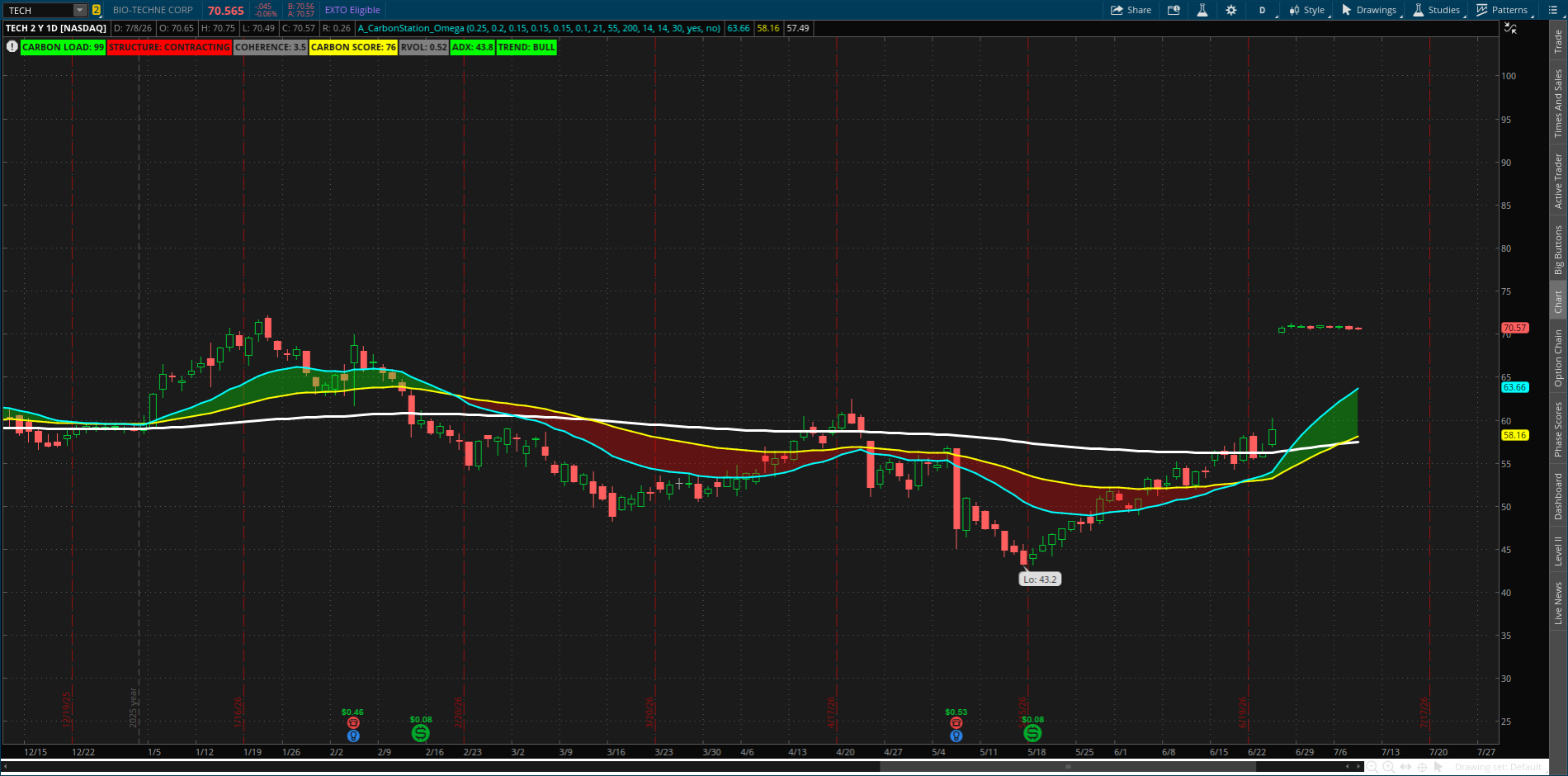Click the Drawing set: Default selector
This screenshot has height=776, width=1568.
tap(1498, 767)
